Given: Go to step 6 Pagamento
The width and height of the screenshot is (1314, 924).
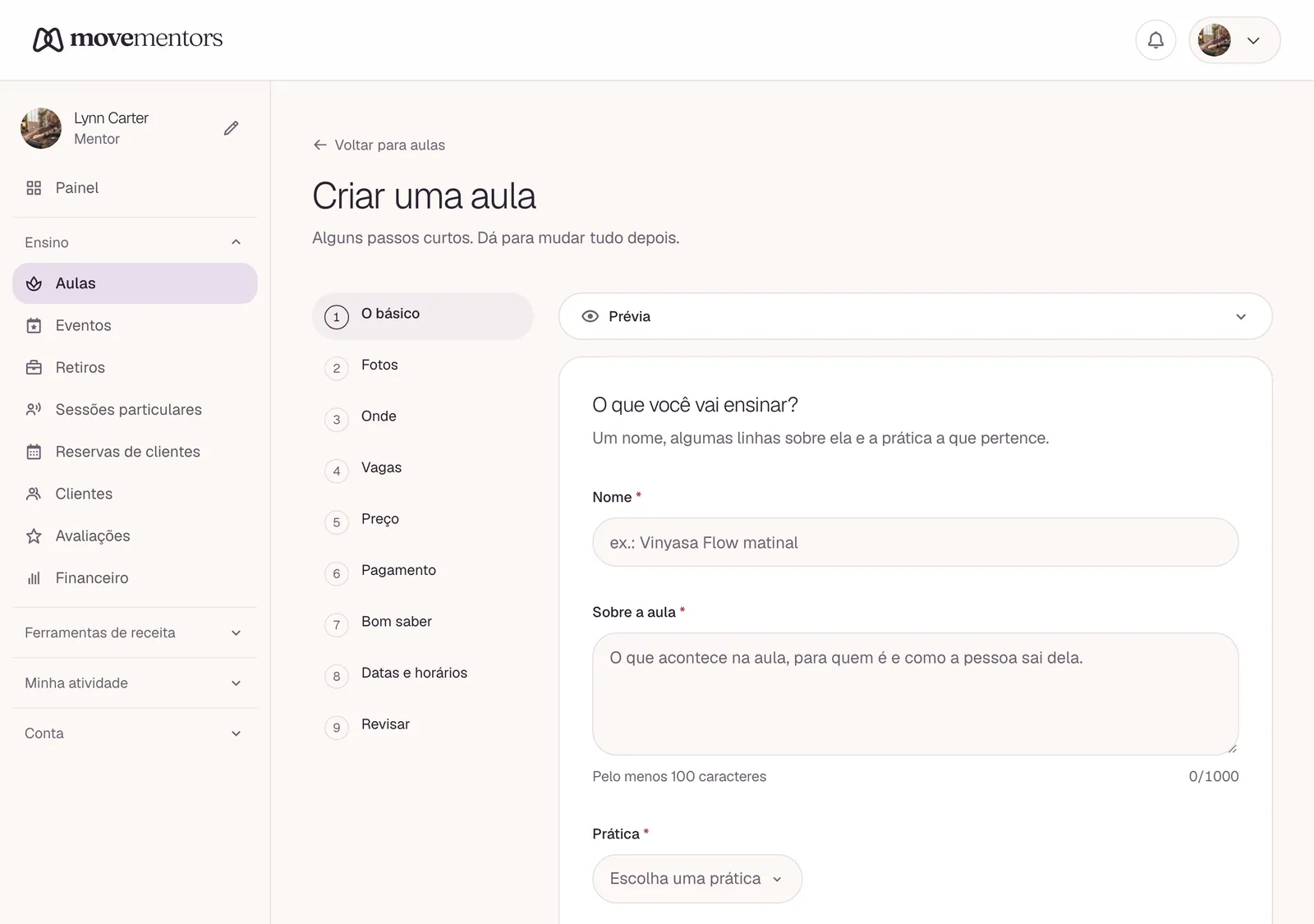Looking at the screenshot, I should click(x=423, y=572).
